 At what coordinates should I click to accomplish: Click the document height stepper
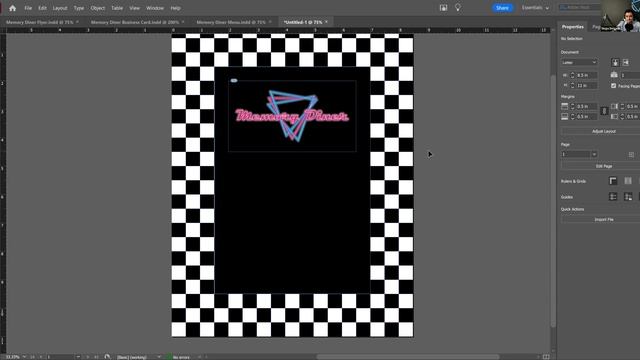click(572, 85)
